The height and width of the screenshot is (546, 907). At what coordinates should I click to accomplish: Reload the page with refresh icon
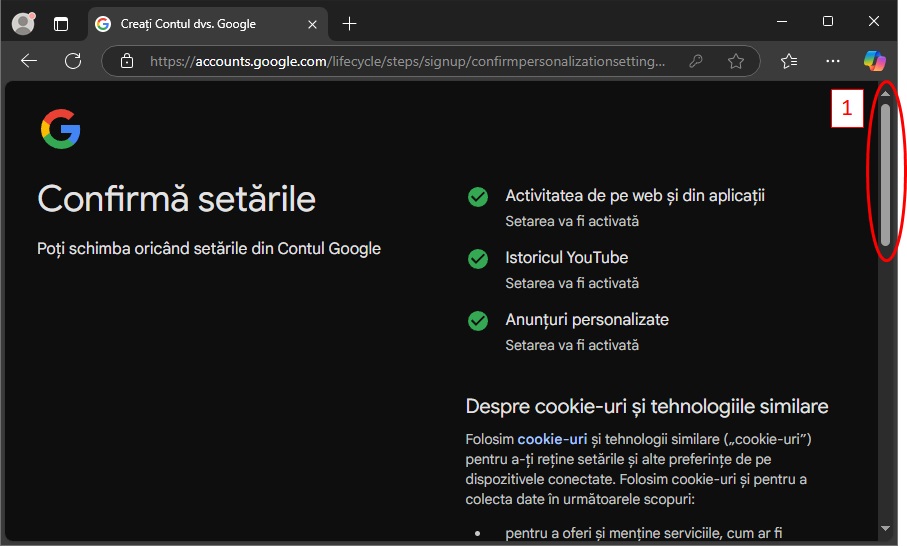click(73, 61)
